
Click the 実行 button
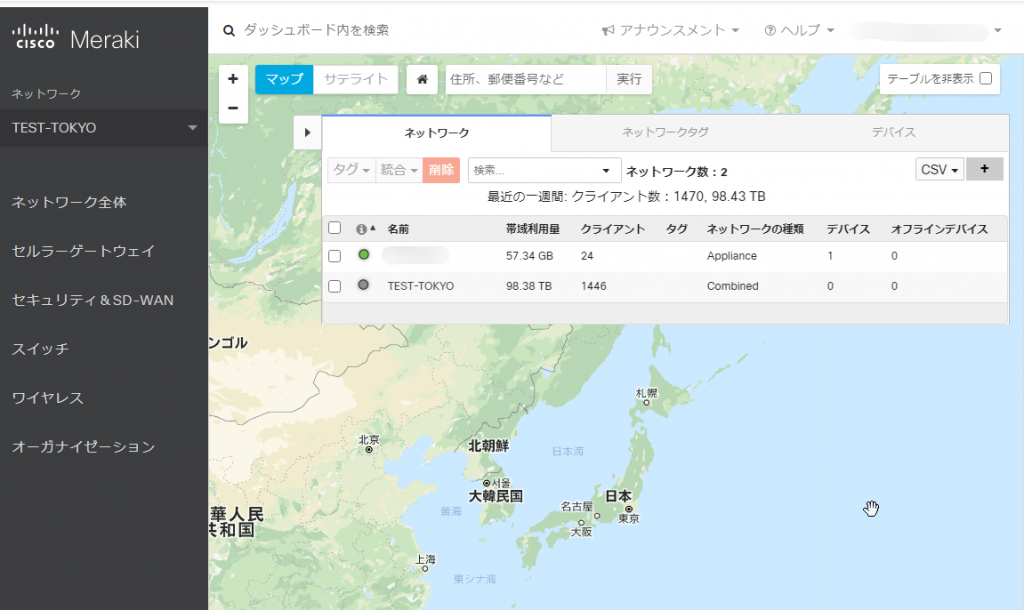coord(629,79)
